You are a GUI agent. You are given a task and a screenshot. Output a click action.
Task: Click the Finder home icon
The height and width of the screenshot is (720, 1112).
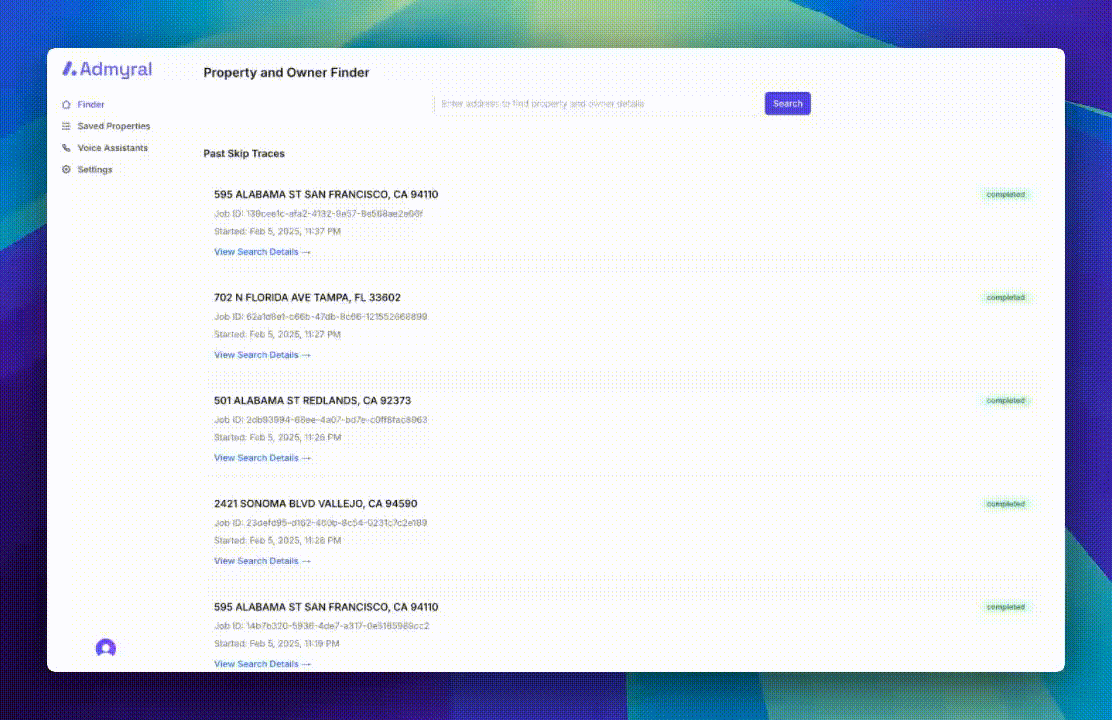(66, 104)
